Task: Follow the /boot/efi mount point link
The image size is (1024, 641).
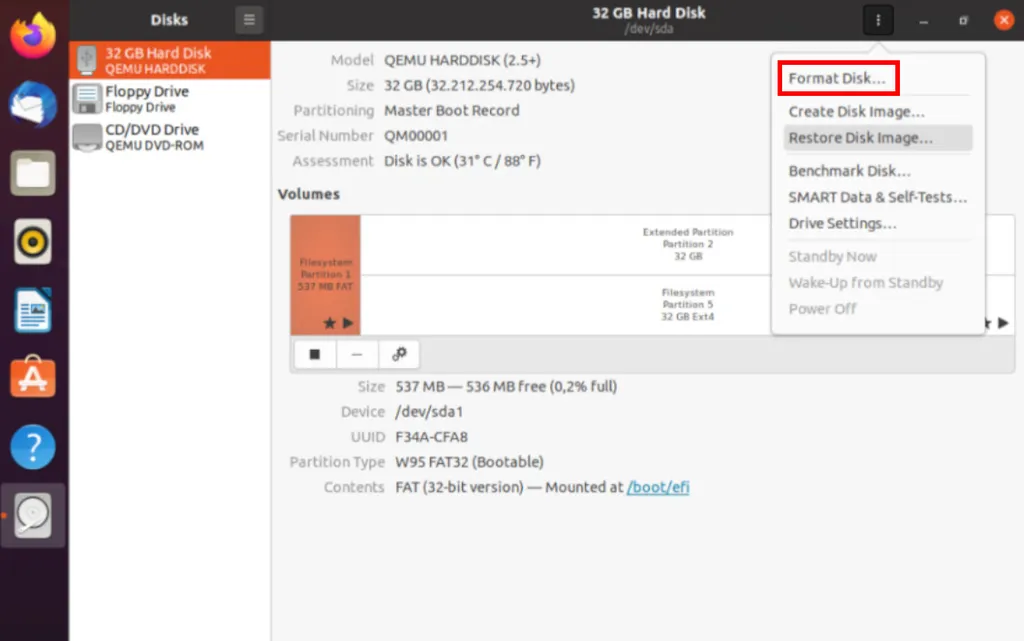Action: pyautogui.click(x=657, y=487)
